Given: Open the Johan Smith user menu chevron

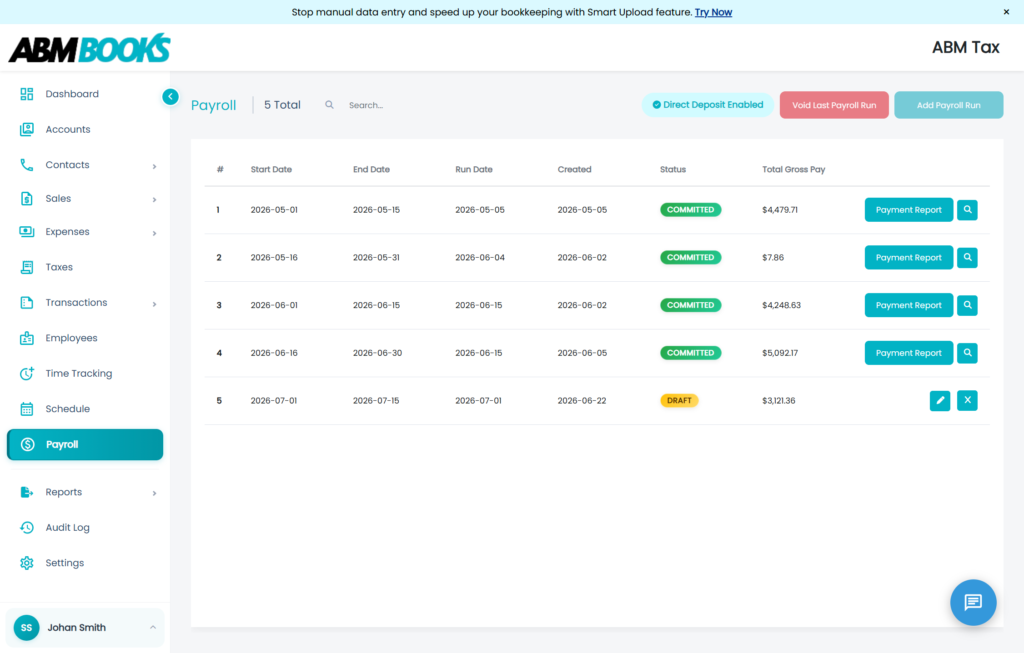Looking at the screenshot, I should 153,628.
